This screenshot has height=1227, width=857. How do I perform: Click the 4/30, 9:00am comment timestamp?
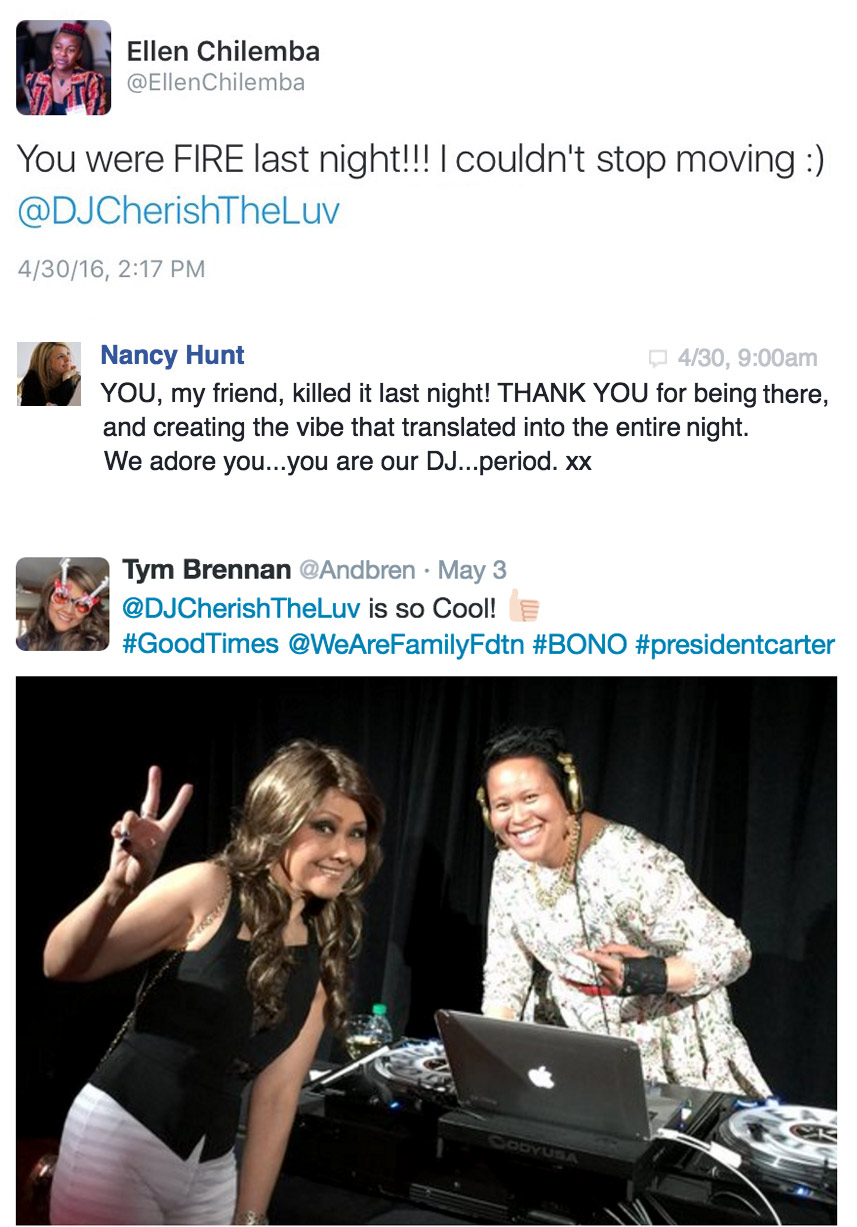[747, 358]
